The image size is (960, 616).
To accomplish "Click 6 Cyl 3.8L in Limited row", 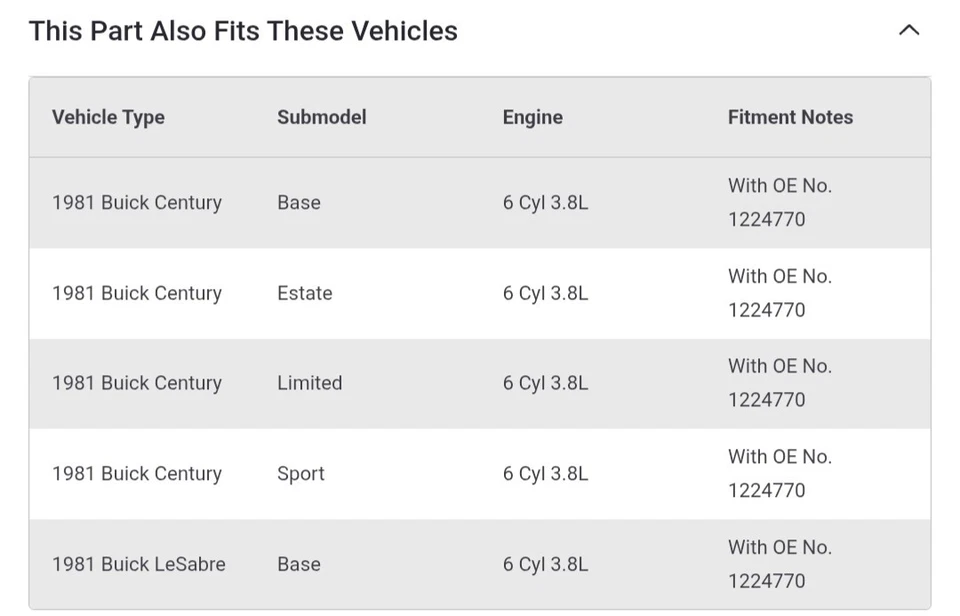I will pyautogui.click(x=545, y=384).
